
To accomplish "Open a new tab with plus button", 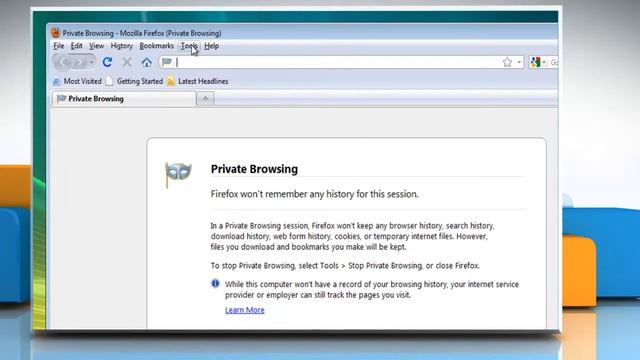I will (205, 99).
